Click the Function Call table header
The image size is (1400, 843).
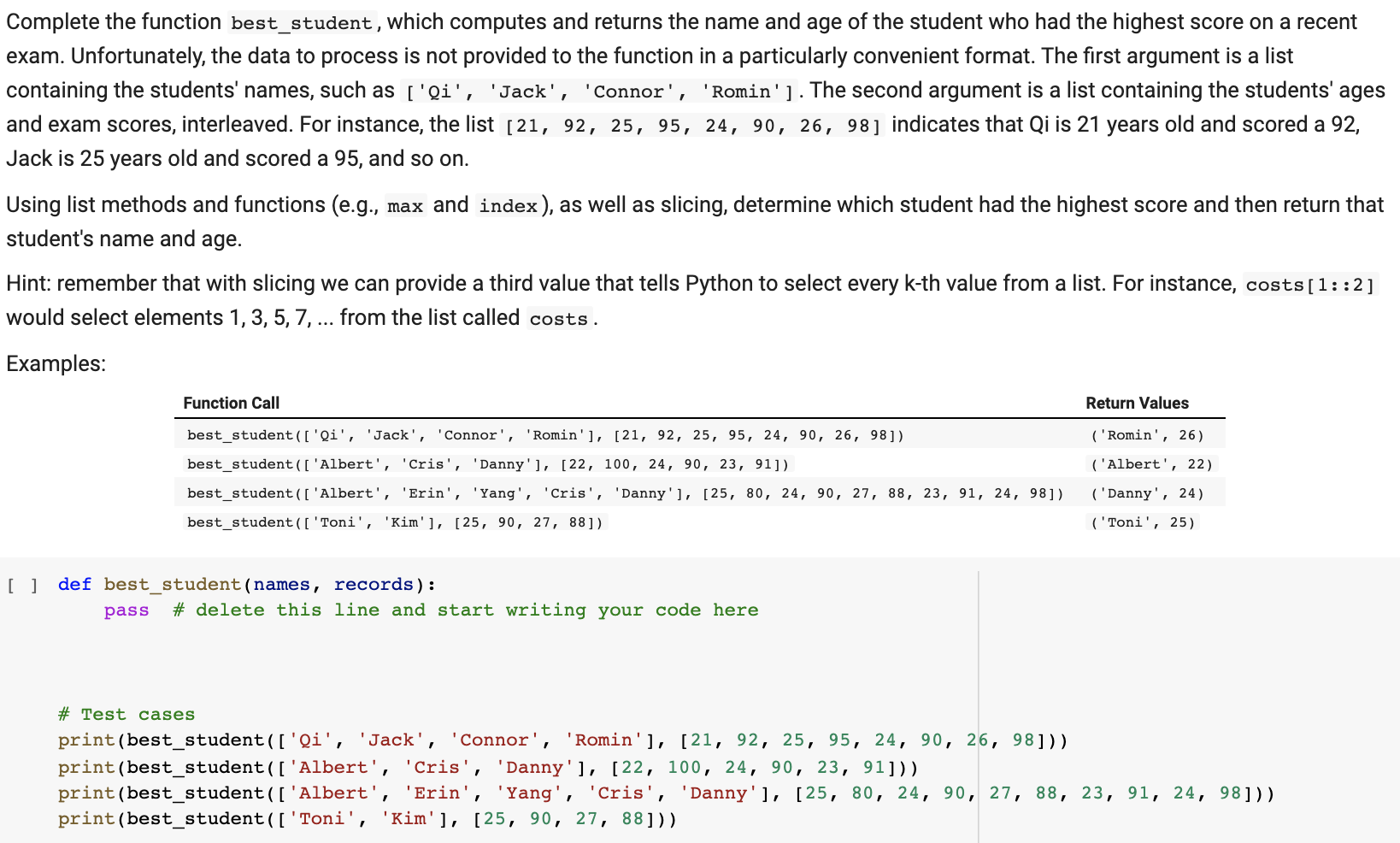point(231,403)
